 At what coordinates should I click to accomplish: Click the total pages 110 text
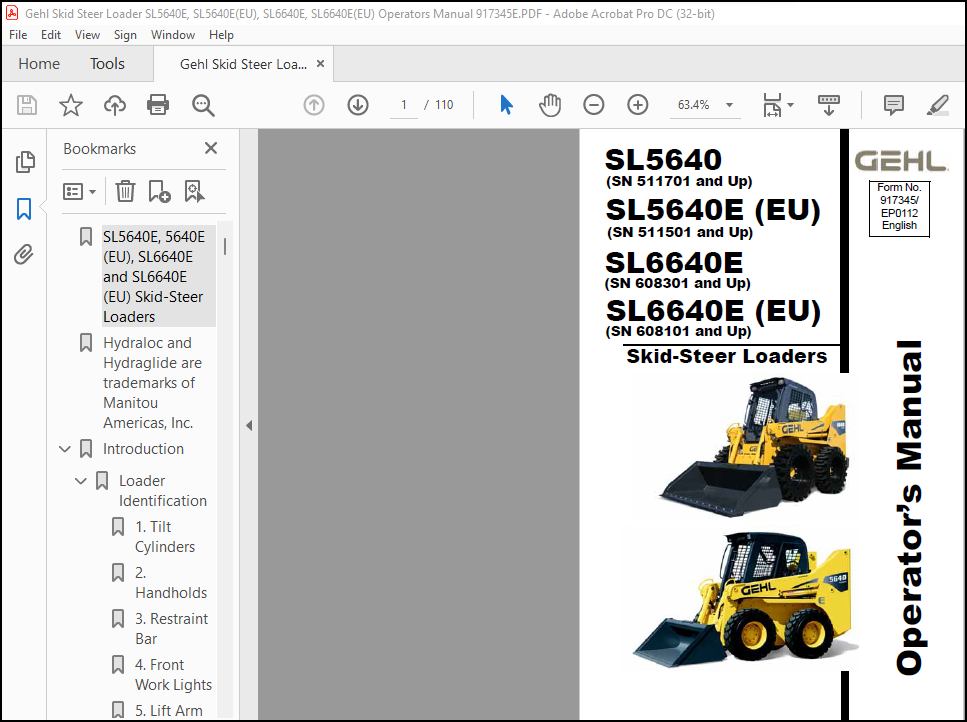[x=444, y=105]
